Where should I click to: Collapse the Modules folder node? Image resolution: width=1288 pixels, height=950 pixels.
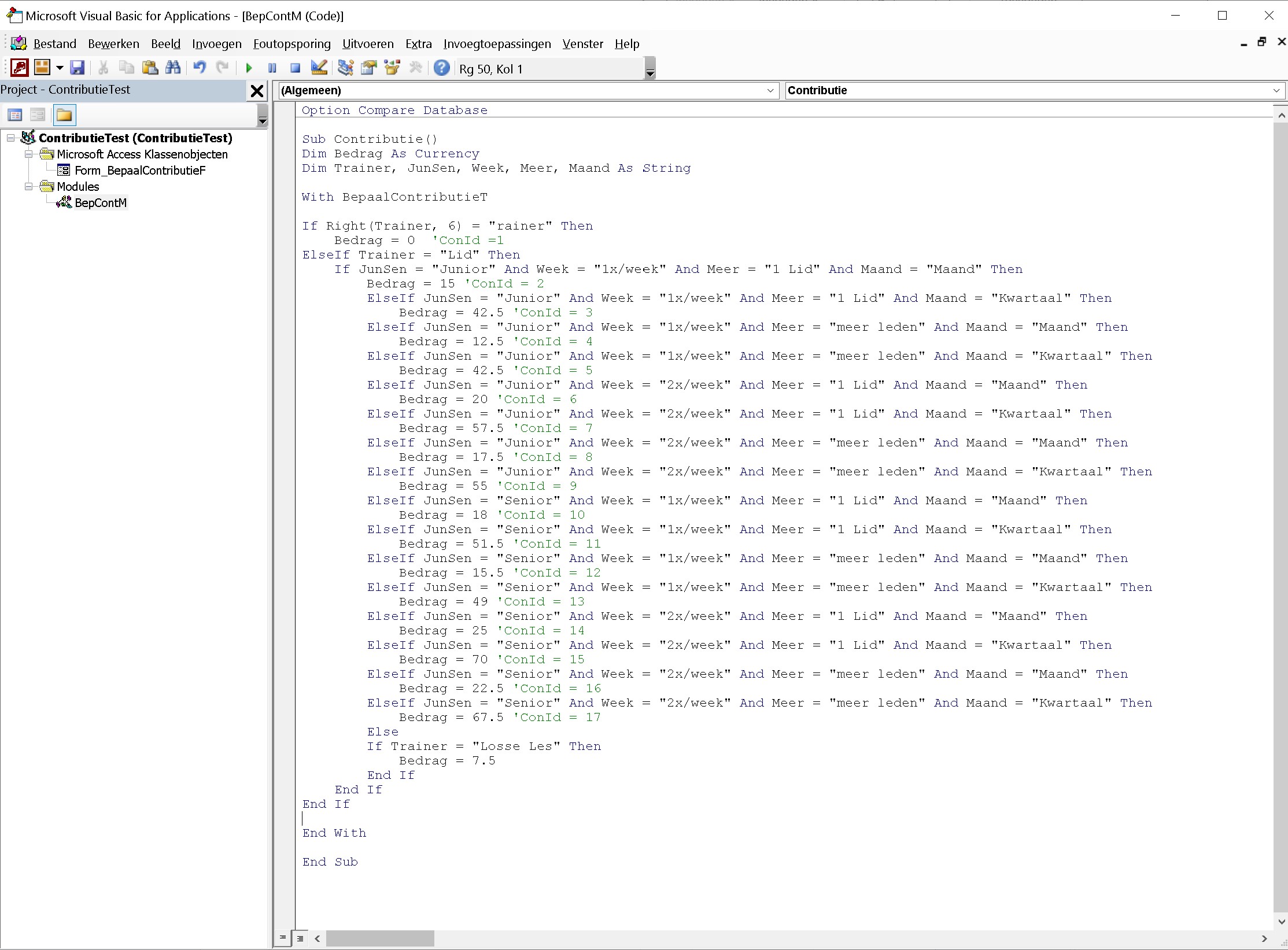click(x=28, y=187)
